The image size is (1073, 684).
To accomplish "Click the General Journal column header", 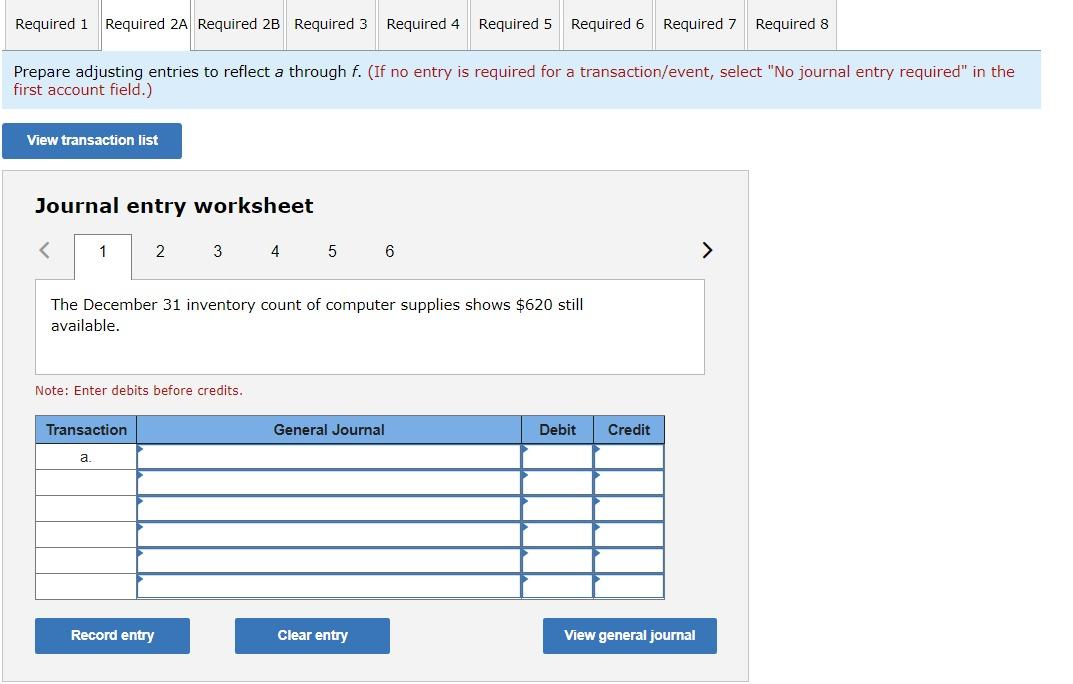I will (329, 430).
